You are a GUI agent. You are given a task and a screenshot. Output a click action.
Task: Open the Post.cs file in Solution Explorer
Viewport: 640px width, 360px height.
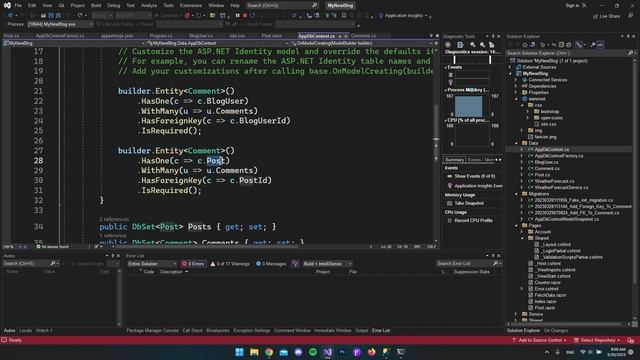542,175
